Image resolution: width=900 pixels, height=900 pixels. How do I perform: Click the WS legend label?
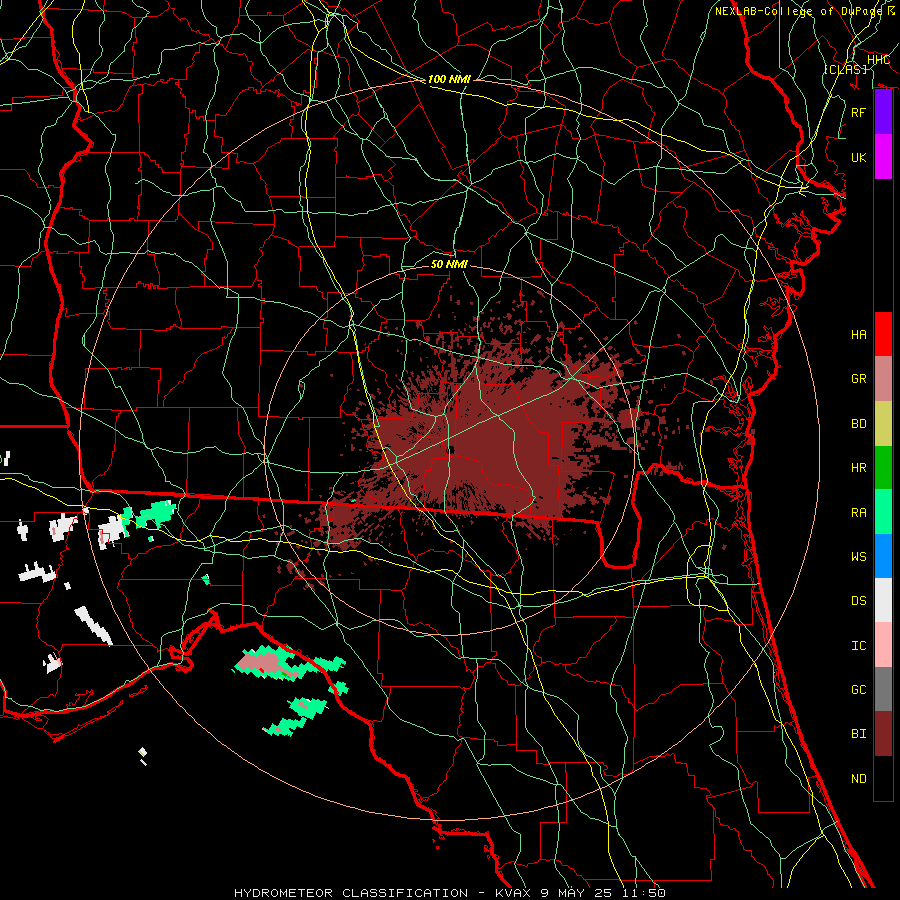858,556
